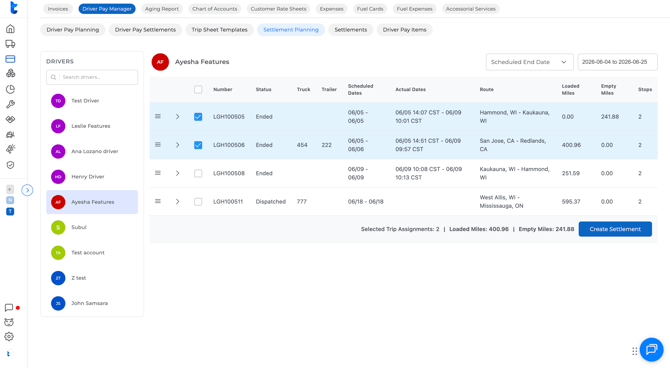Click the drag handle for LGH100511
Screen dimensions: 670x368
[x=158, y=201]
